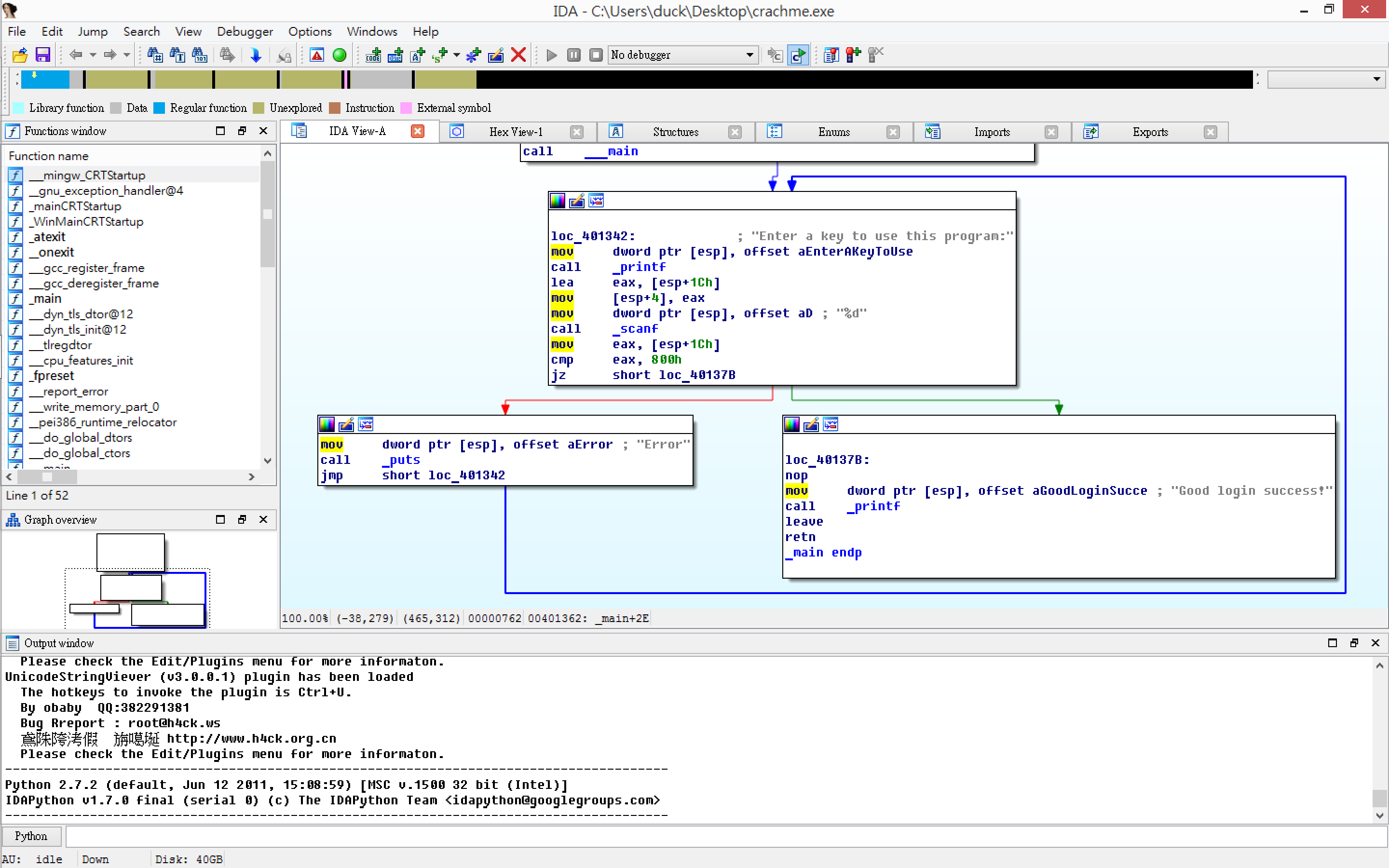1389x868 pixels.
Task: Click the red X delete toolbar icon
Action: (x=518, y=55)
